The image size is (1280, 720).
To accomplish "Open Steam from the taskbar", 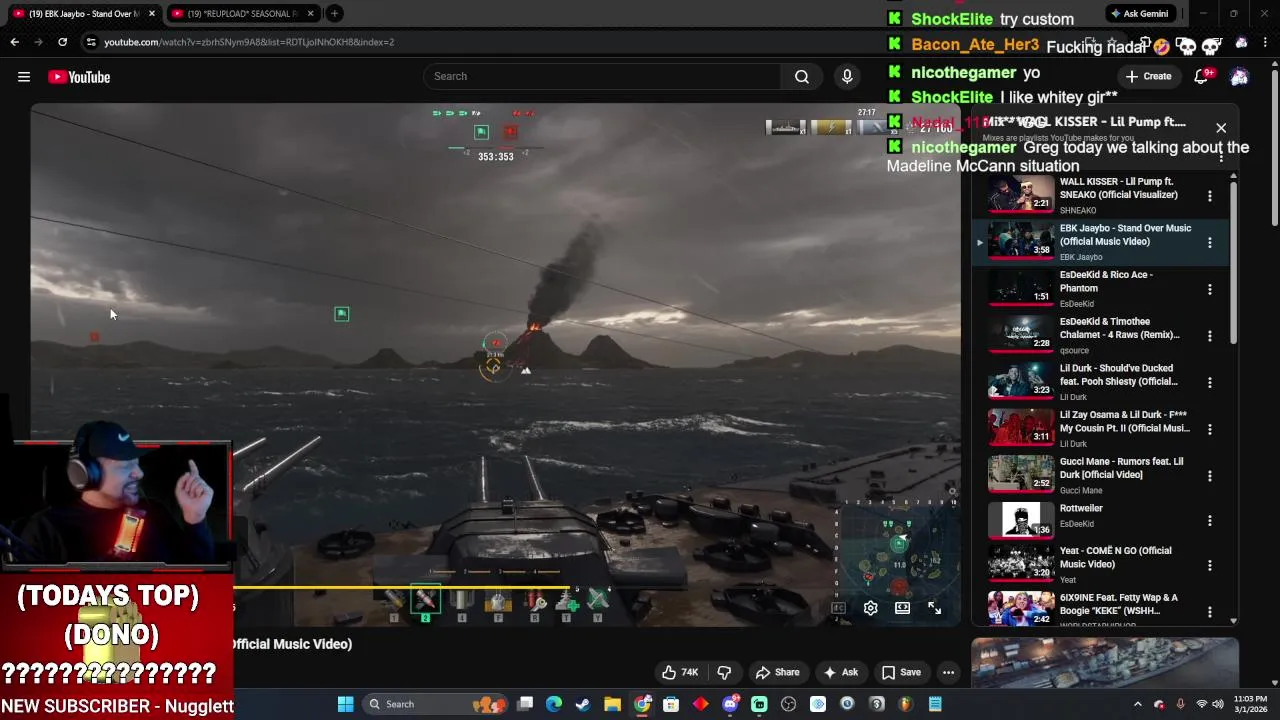I will click(x=583, y=704).
